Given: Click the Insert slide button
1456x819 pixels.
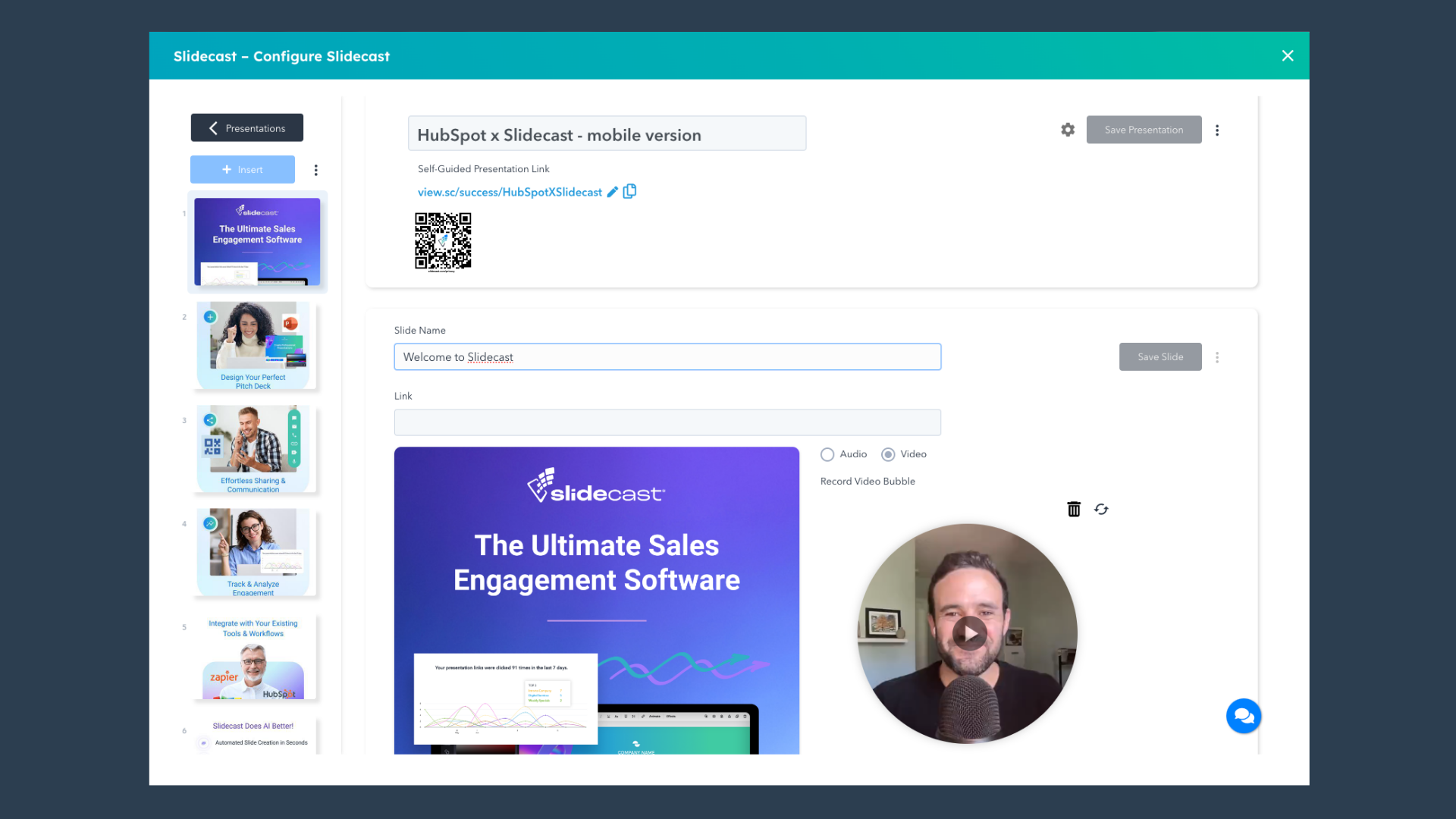Looking at the screenshot, I should point(243,170).
